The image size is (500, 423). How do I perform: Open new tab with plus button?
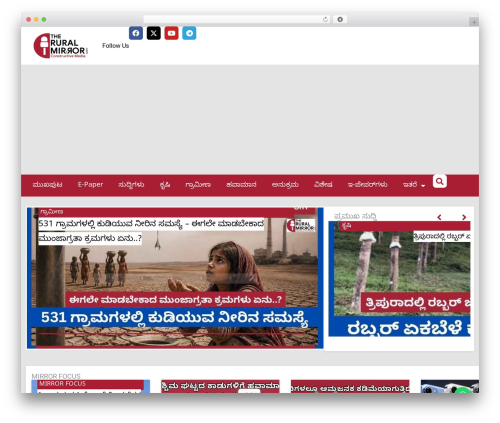tap(474, 22)
